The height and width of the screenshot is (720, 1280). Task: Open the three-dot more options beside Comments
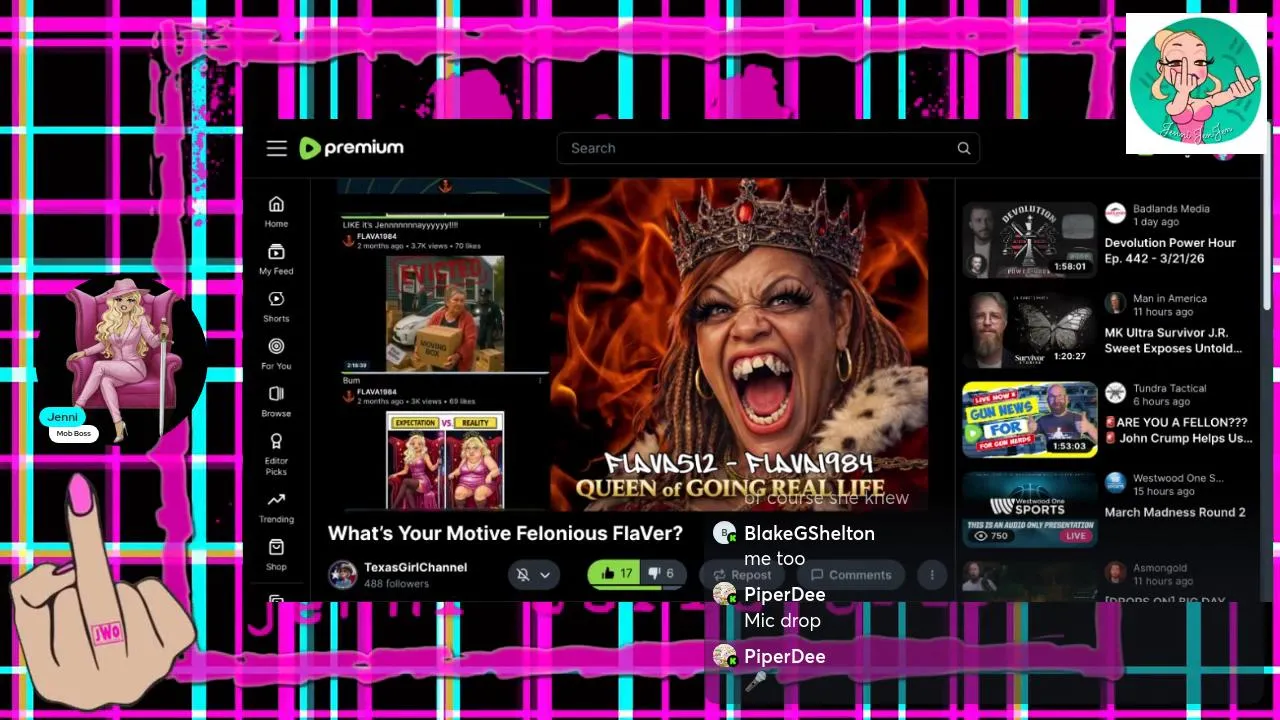click(932, 575)
